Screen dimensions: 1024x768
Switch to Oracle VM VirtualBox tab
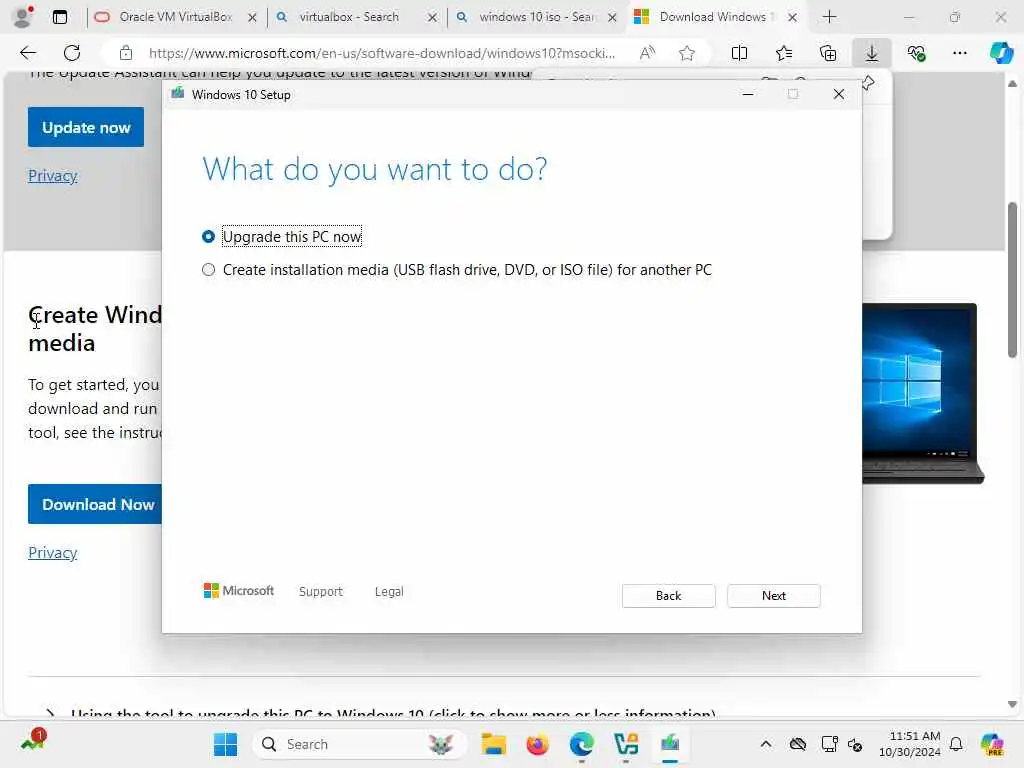click(174, 17)
